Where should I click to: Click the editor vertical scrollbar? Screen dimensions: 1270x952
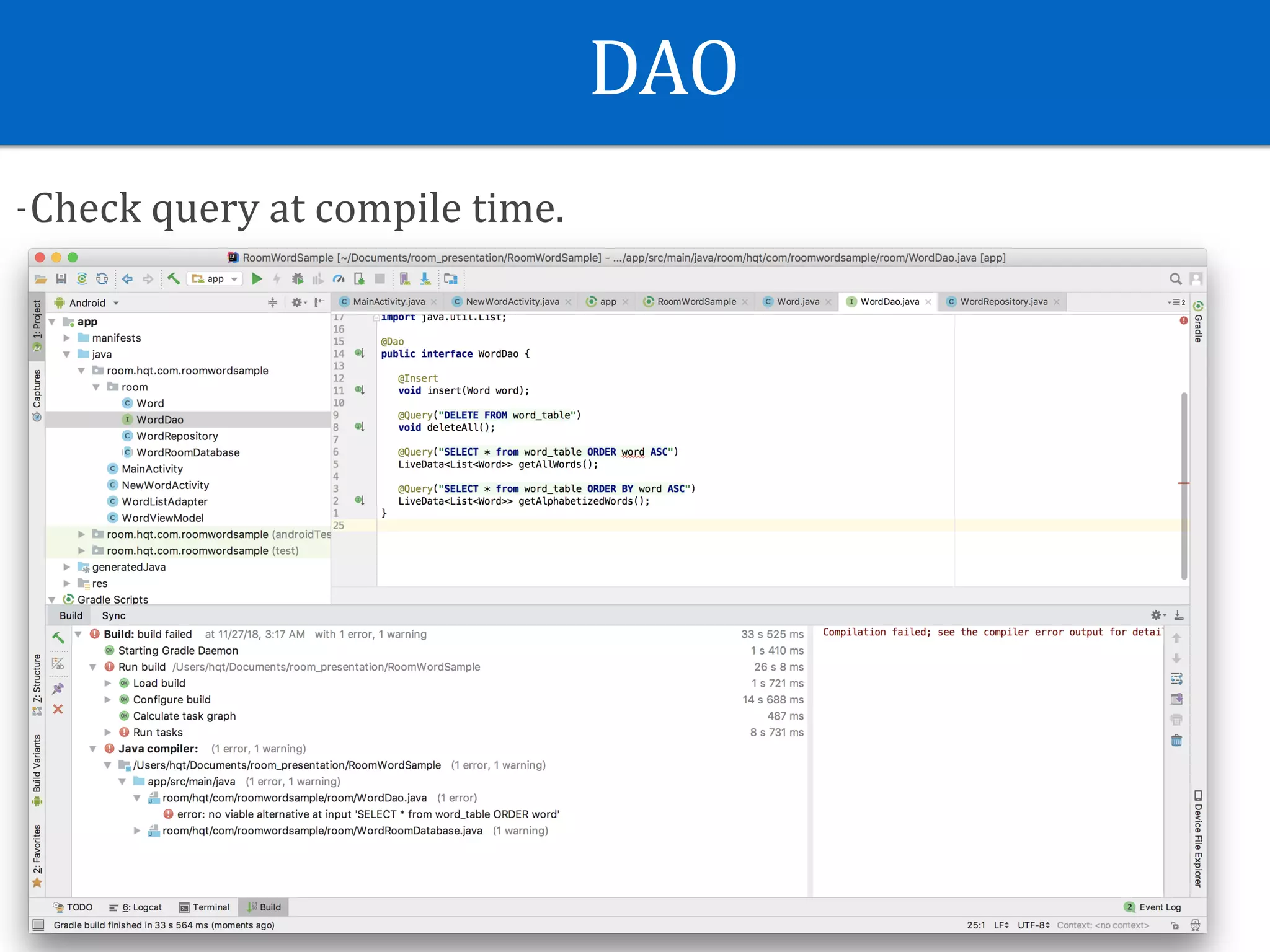point(1184,485)
